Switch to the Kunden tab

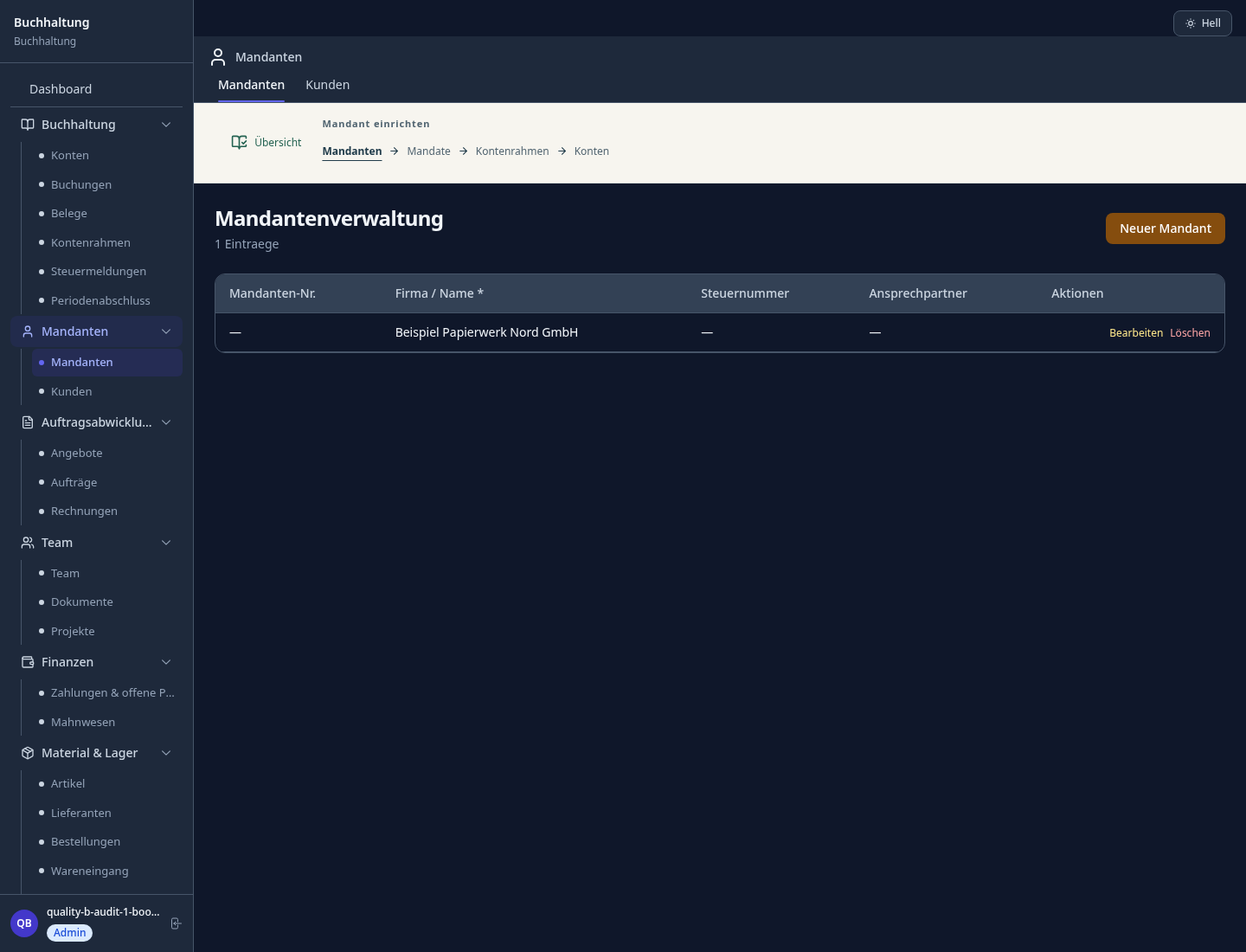pyautogui.click(x=328, y=85)
